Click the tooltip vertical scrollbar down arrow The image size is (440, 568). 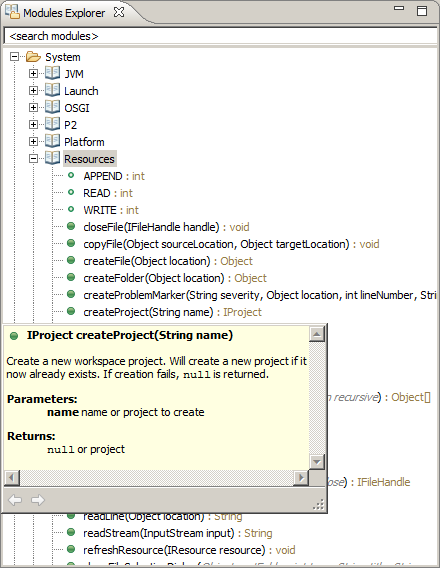coord(317,462)
